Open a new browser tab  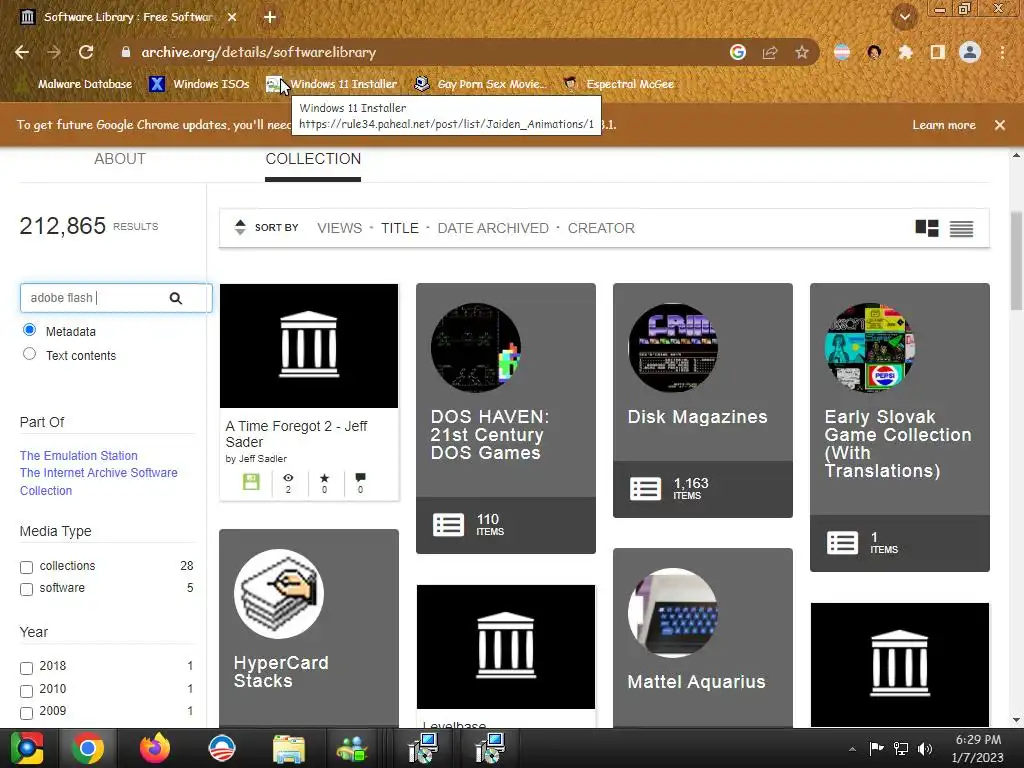[270, 18]
